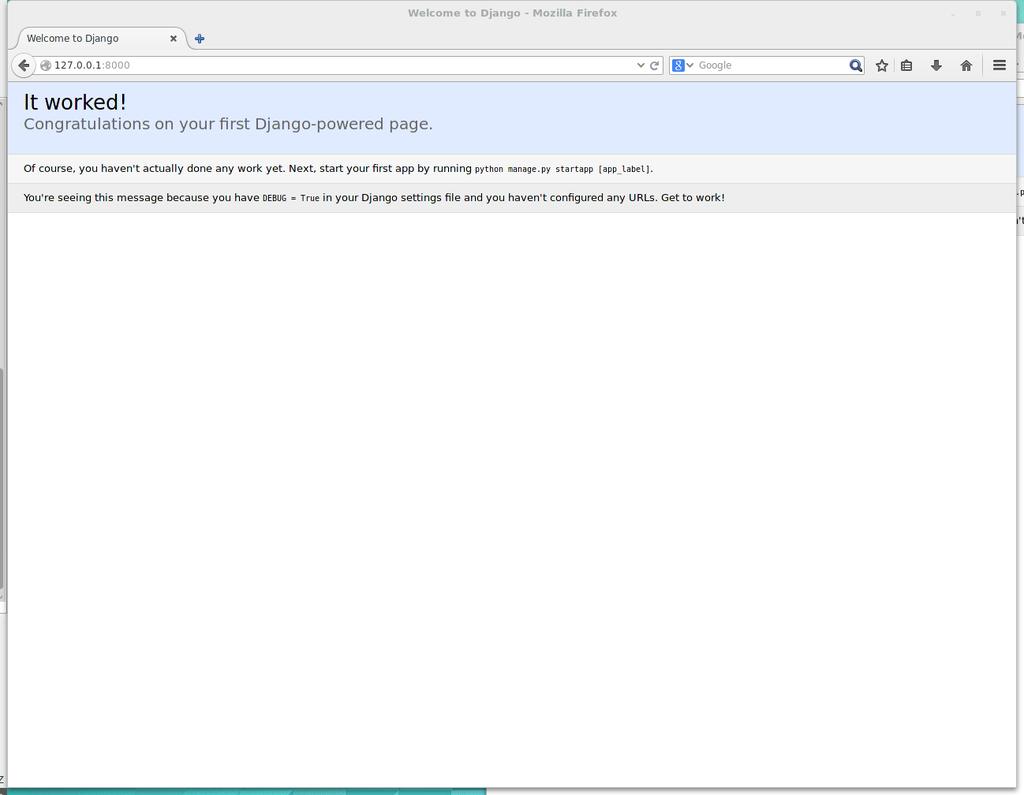
Task: Go back with the back arrow button
Action: tap(24, 65)
